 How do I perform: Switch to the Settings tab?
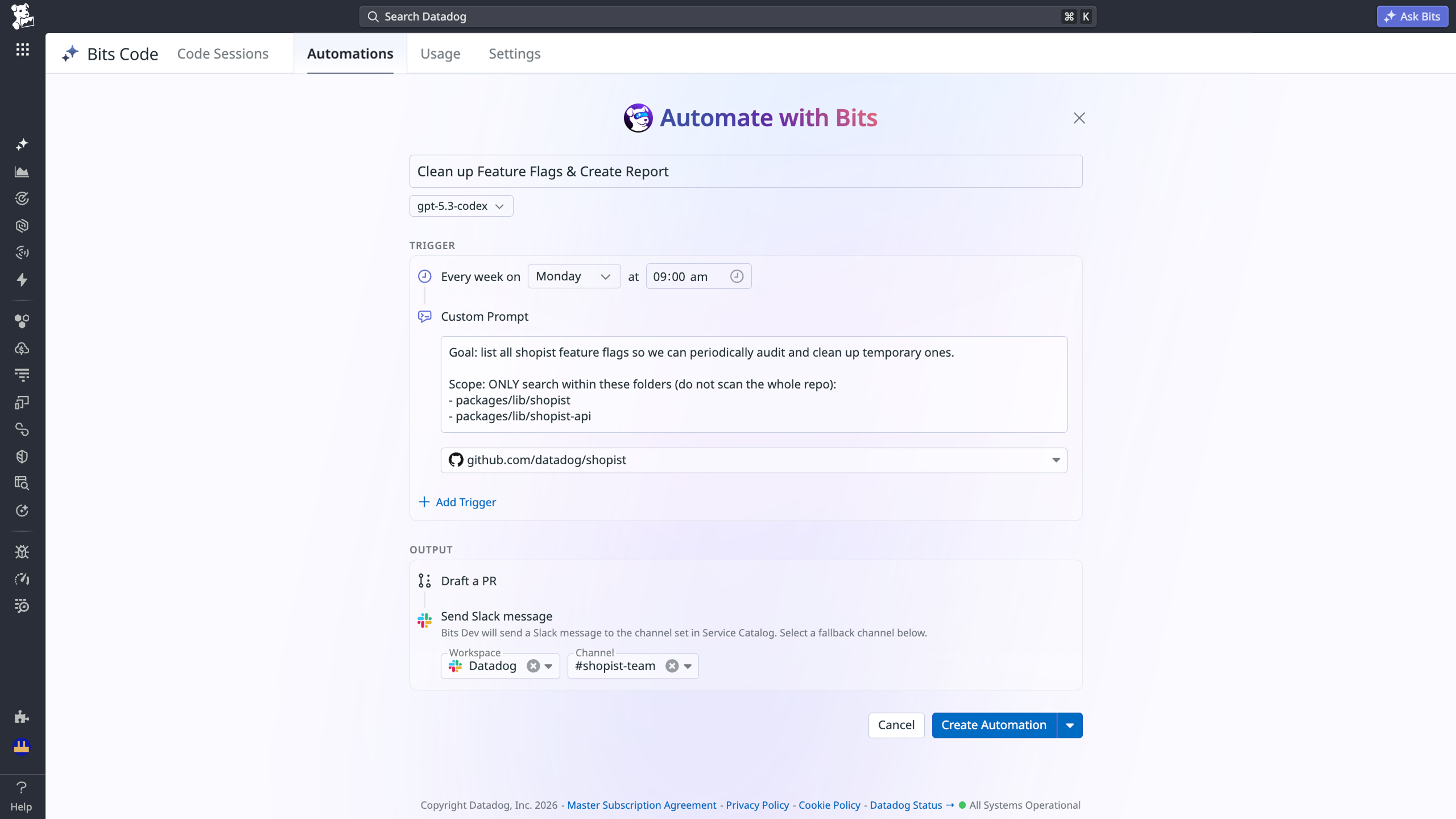514,53
